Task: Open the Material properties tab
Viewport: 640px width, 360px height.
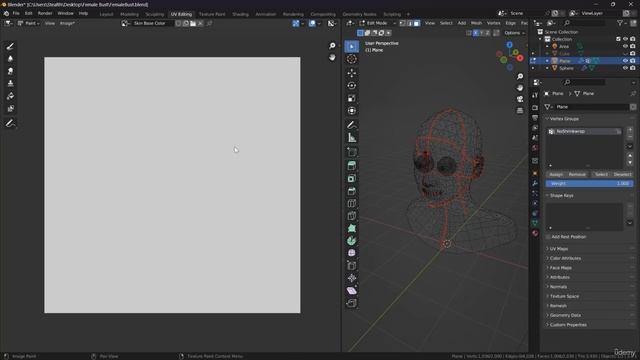Action: [x=535, y=233]
